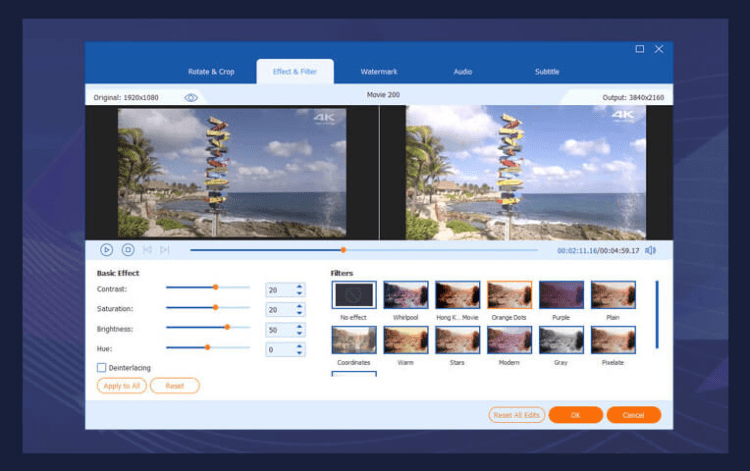Apply the Gray filter
Viewport: 750px width, 471px height.
561,340
